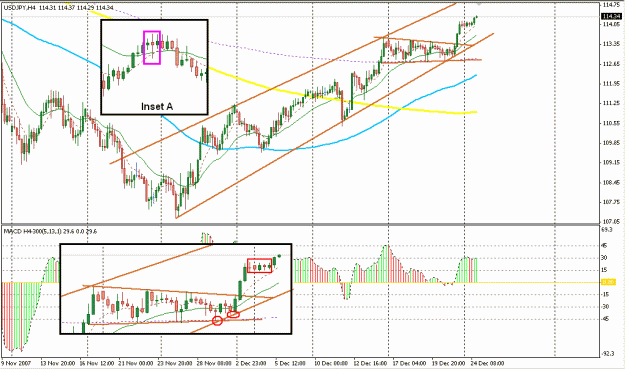Click the -92.3 MACD scale value
Image resolution: width=625 pixels, height=369 pixels.
[608, 354]
